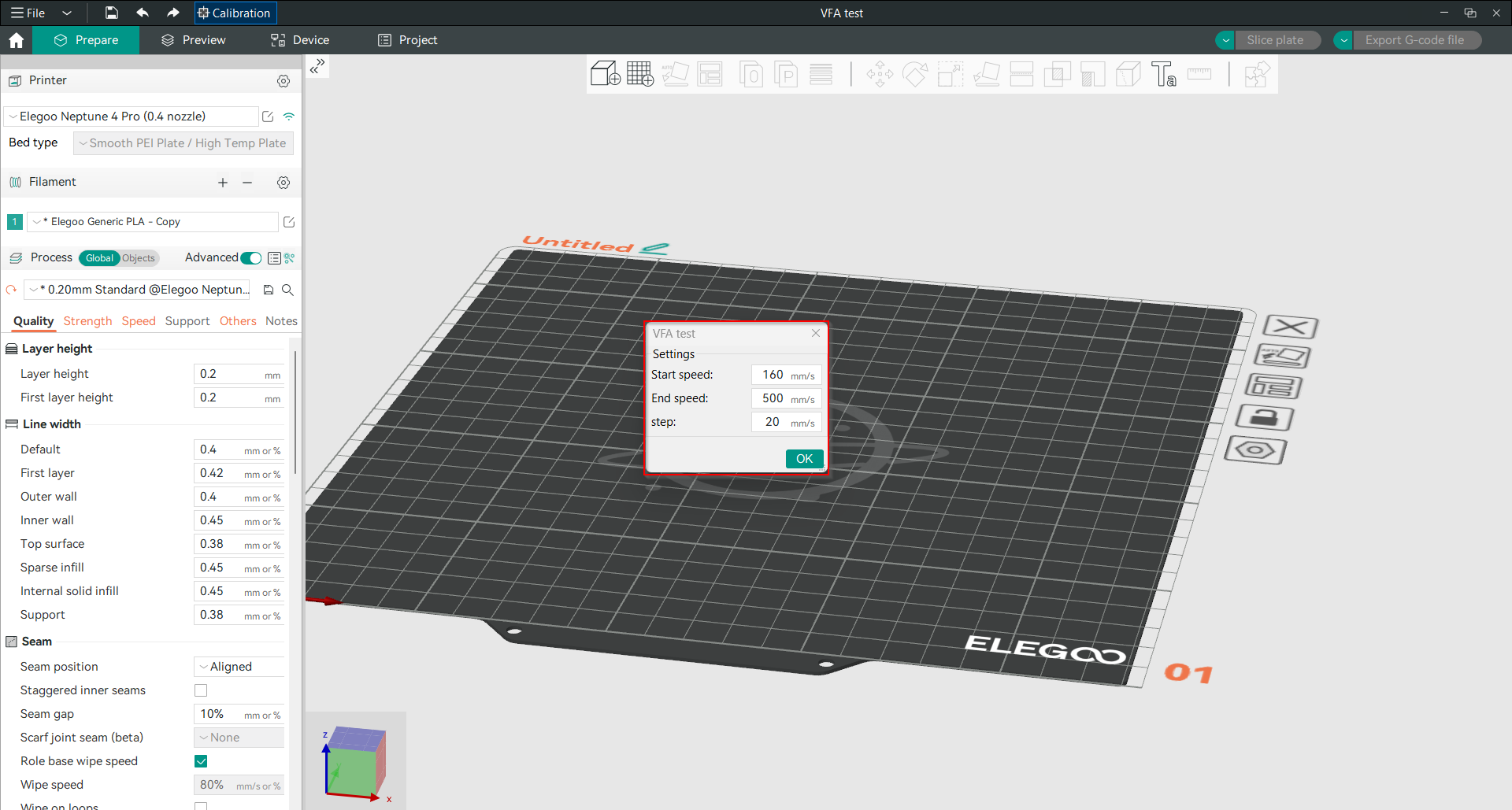Click the Auto orient toolbar icon

675,74
